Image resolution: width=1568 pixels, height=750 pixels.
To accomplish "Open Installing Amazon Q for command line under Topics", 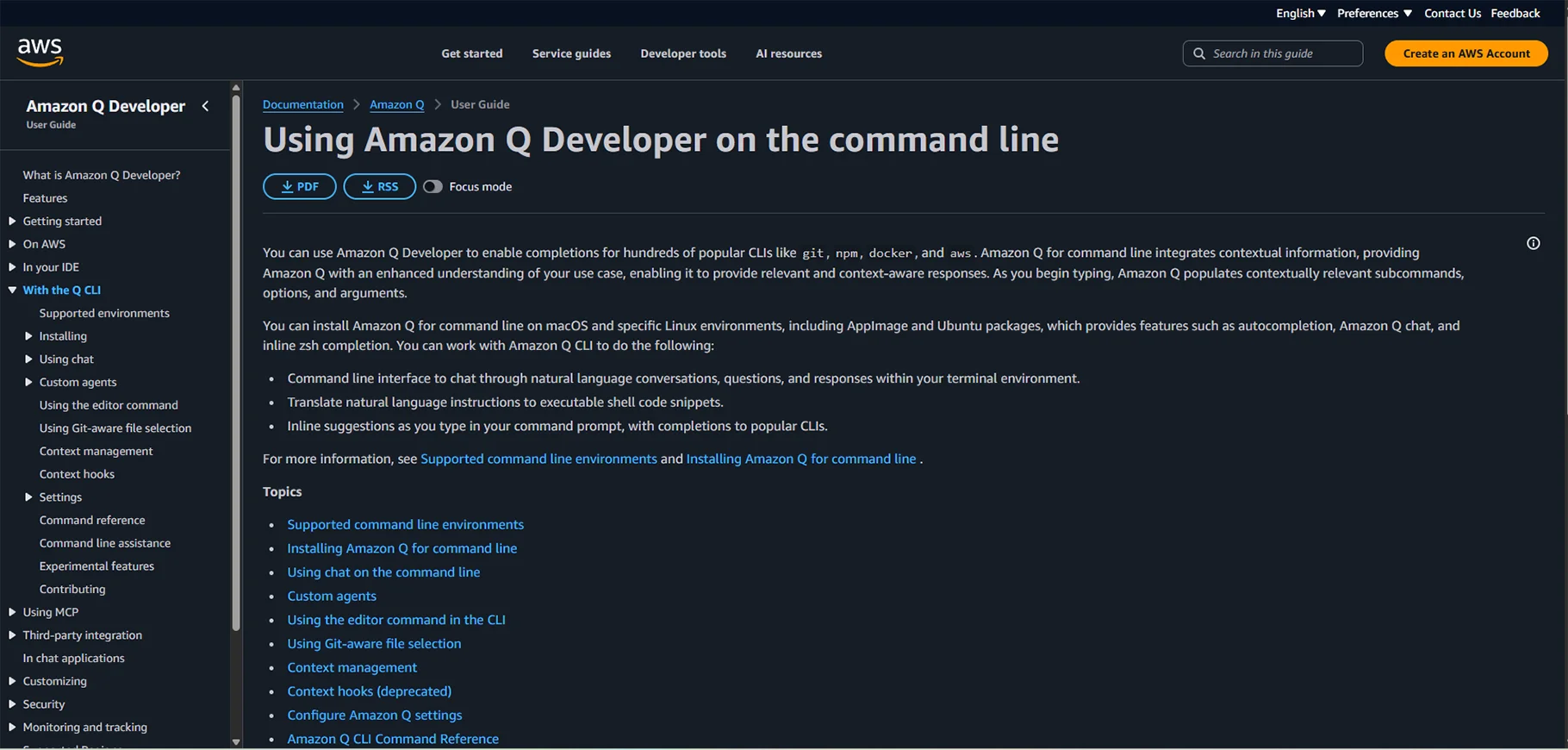I will [x=402, y=548].
